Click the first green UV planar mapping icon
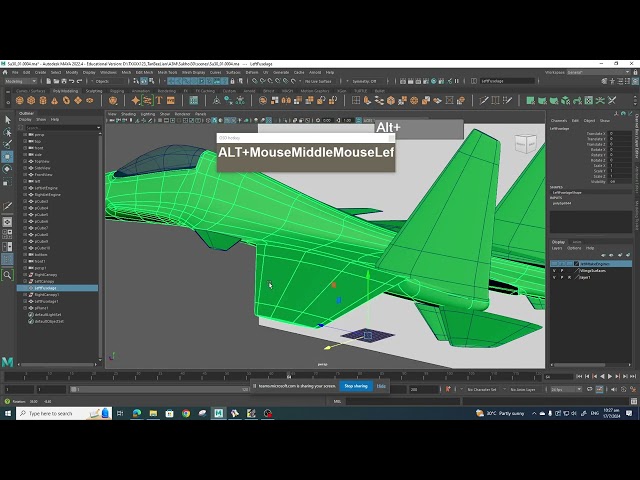The height and width of the screenshot is (480, 640). (x=531, y=100)
